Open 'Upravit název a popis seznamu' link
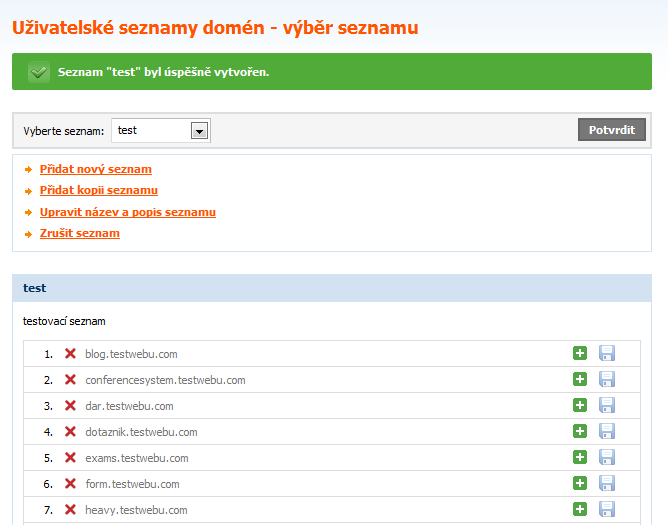668x525 pixels. [x=128, y=212]
